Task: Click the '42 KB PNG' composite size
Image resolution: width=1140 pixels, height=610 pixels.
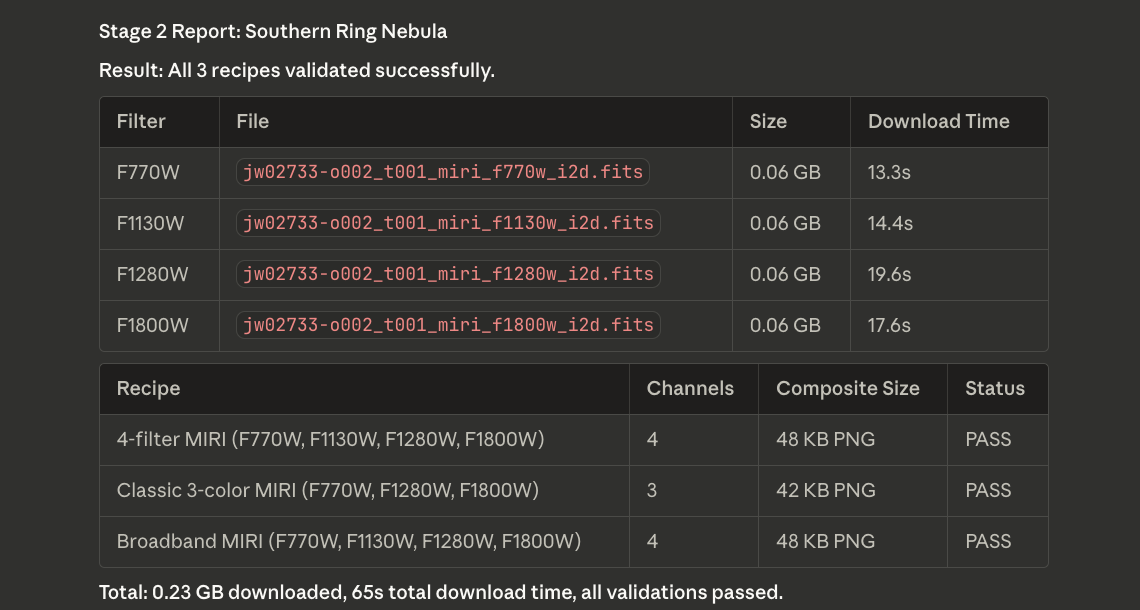Action: pos(826,490)
